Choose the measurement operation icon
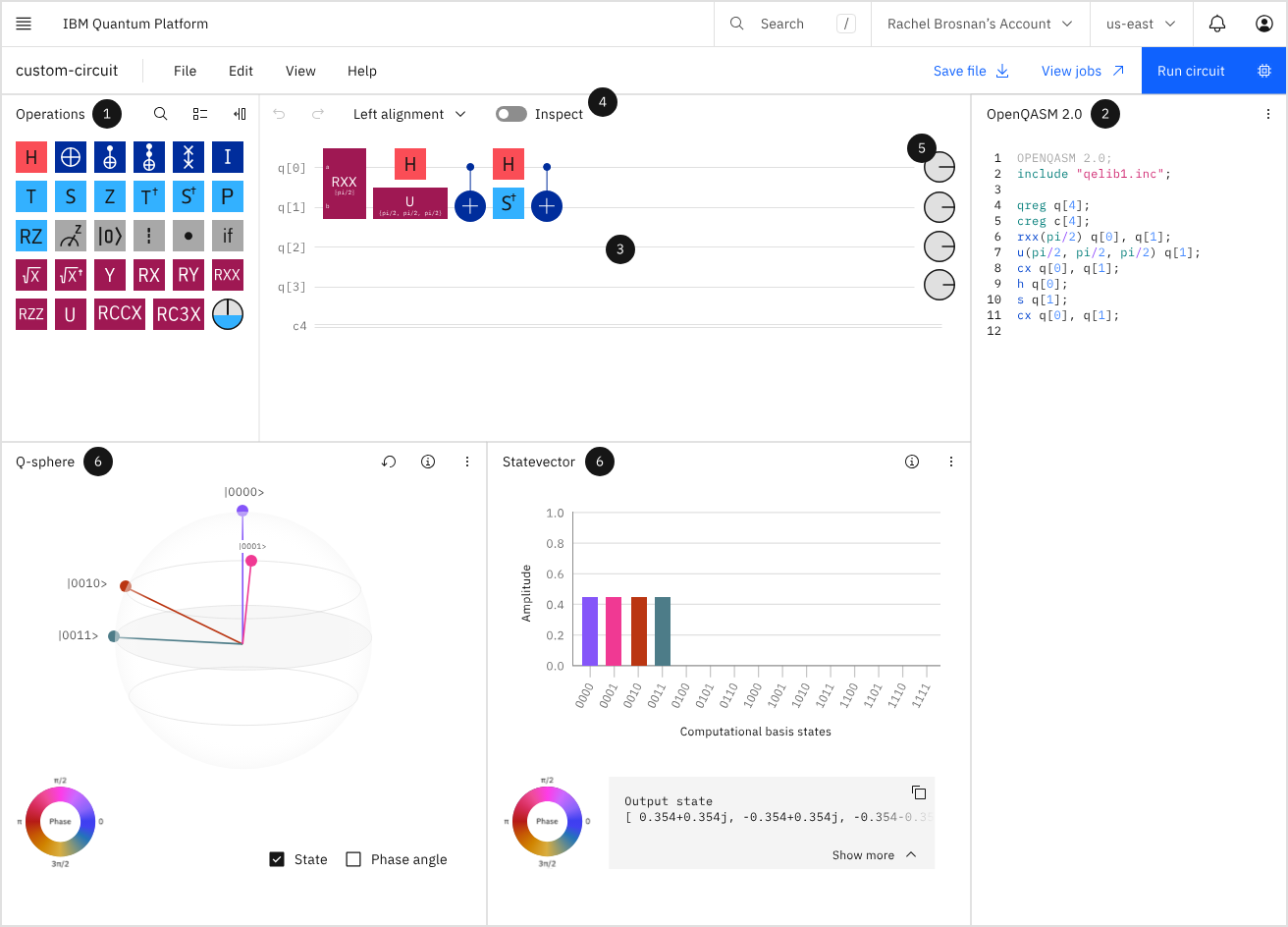 (71, 237)
